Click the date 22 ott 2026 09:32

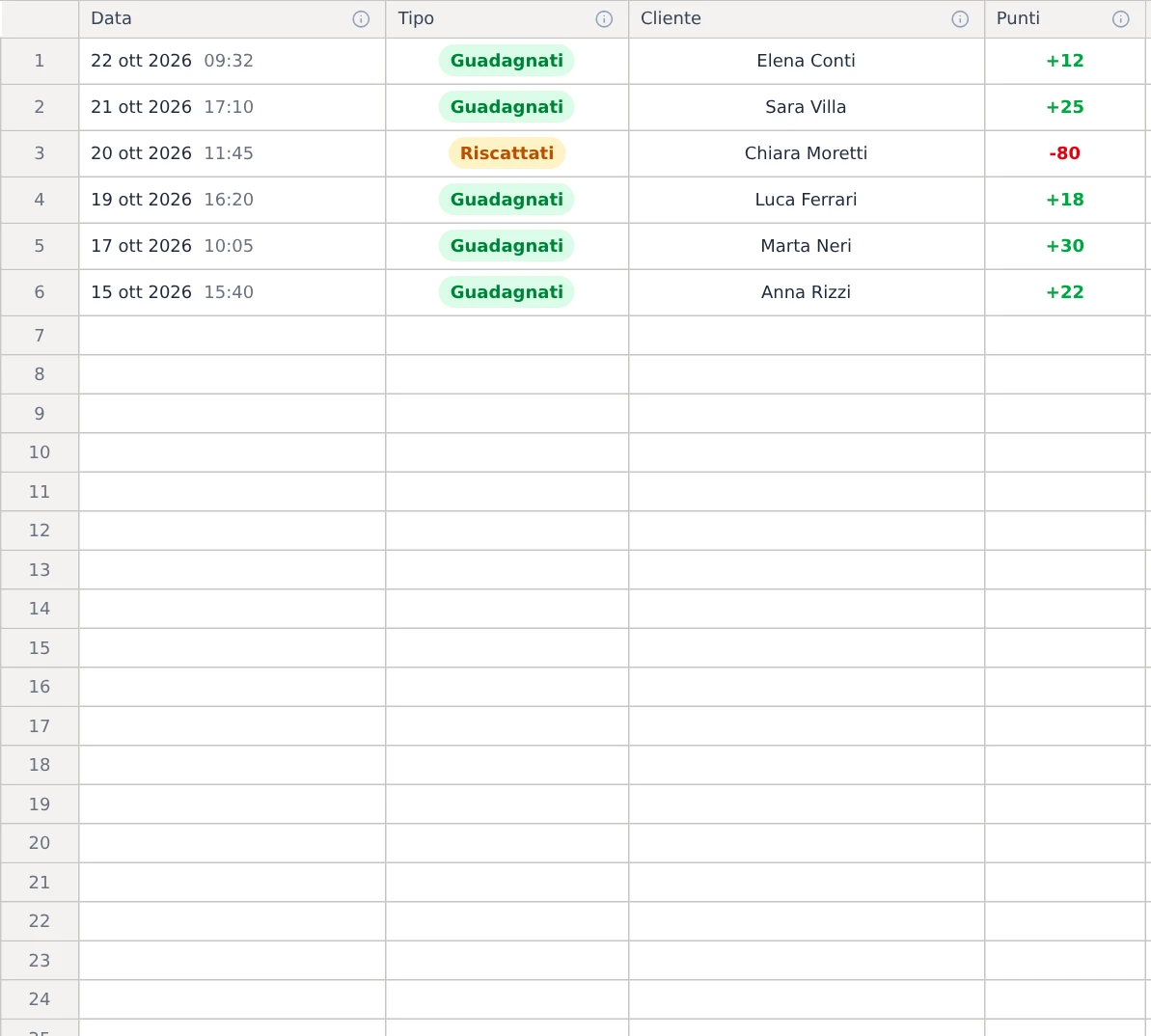click(x=172, y=61)
